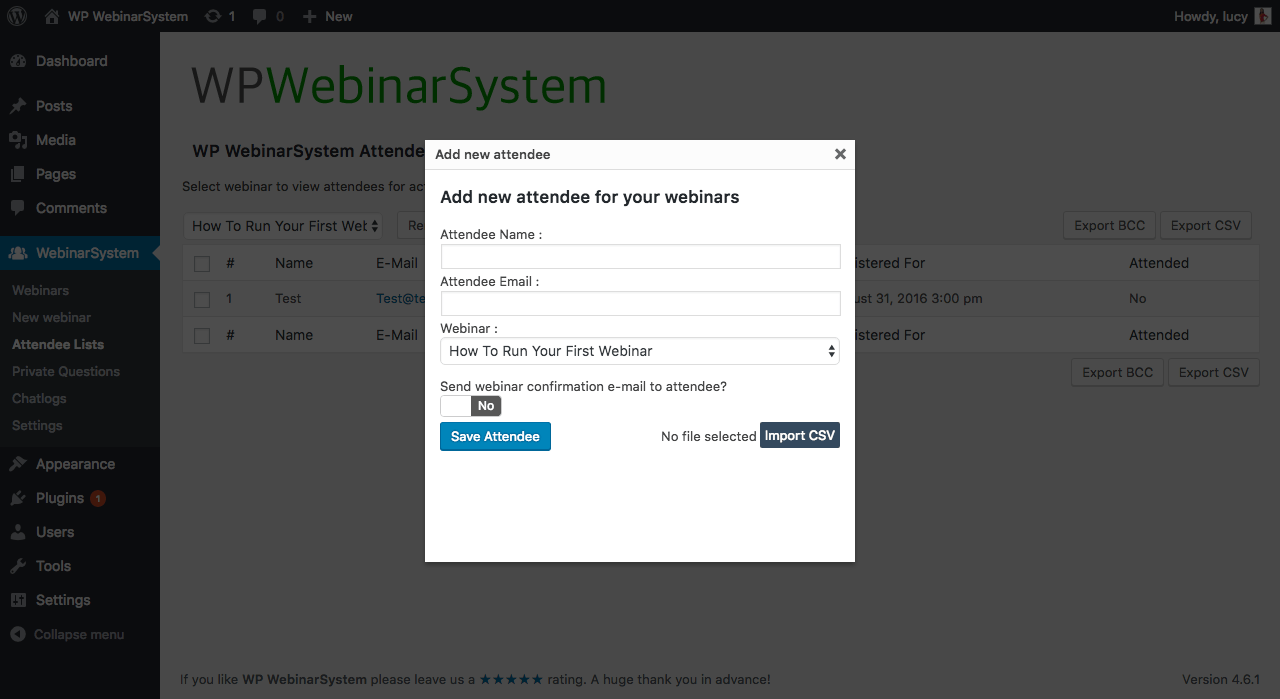The height and width of the screenshot is (699, 1280).
Task: Click the home icon beside WP WebinarSystem
Action: (51, 16)
